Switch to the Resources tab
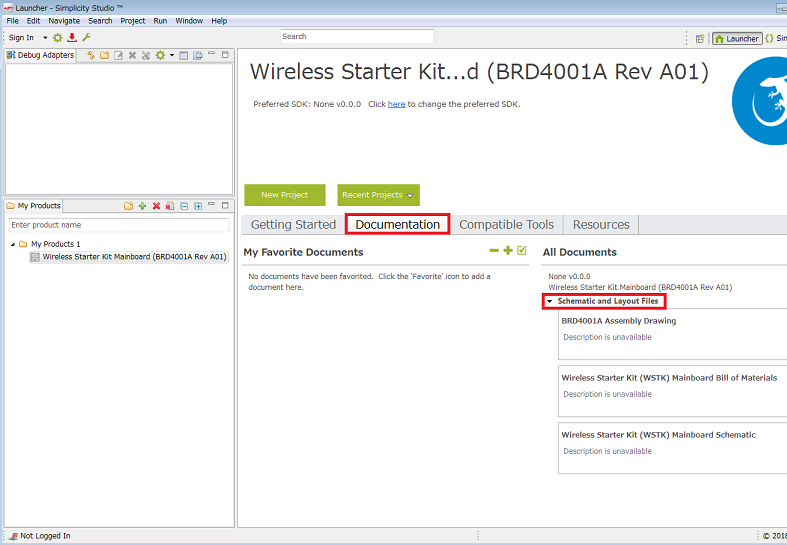The width and height of the screenshot is (787, 545). [x=601, y=224]
